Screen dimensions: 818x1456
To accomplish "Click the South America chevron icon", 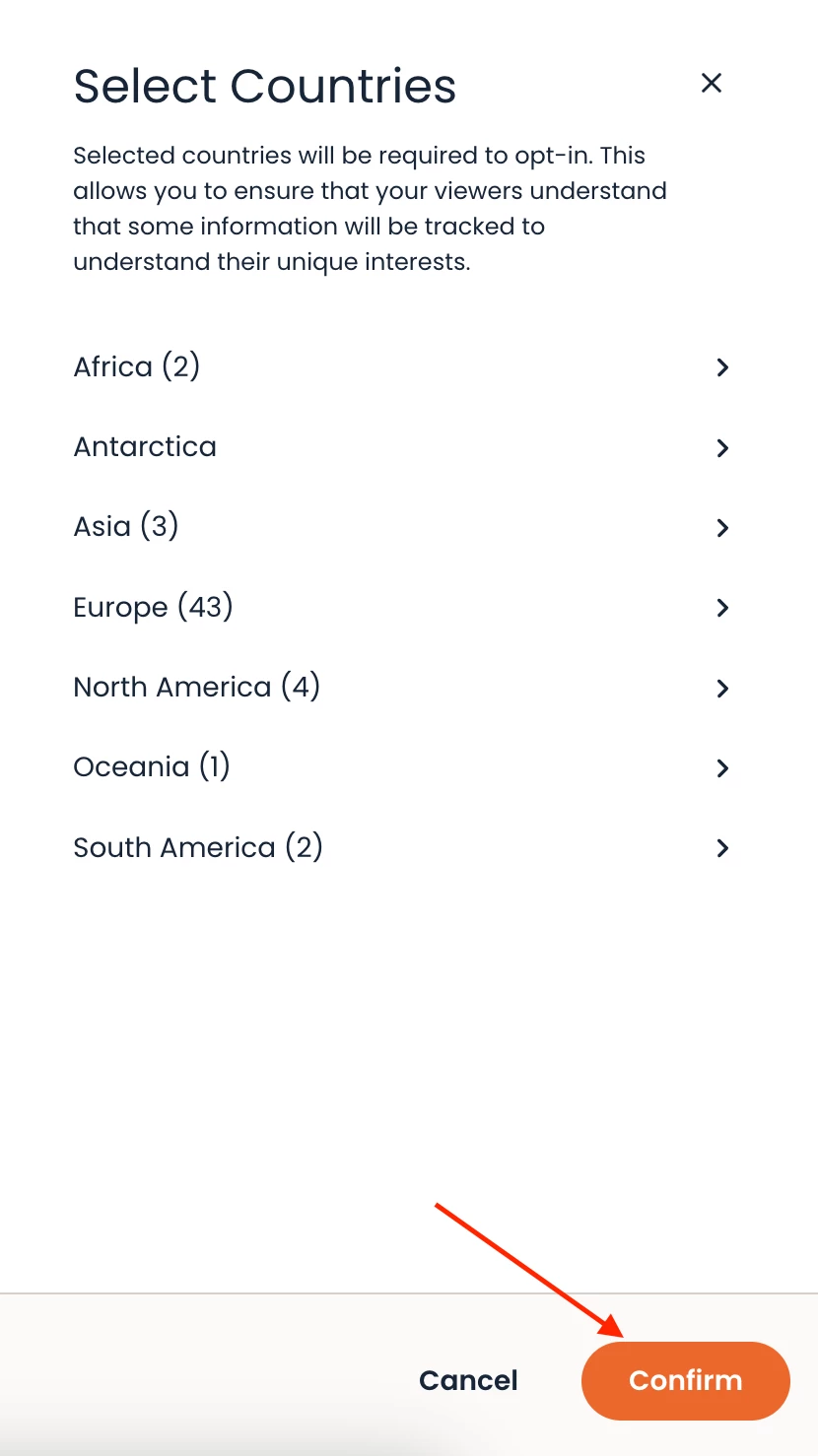I will [722, 848].
